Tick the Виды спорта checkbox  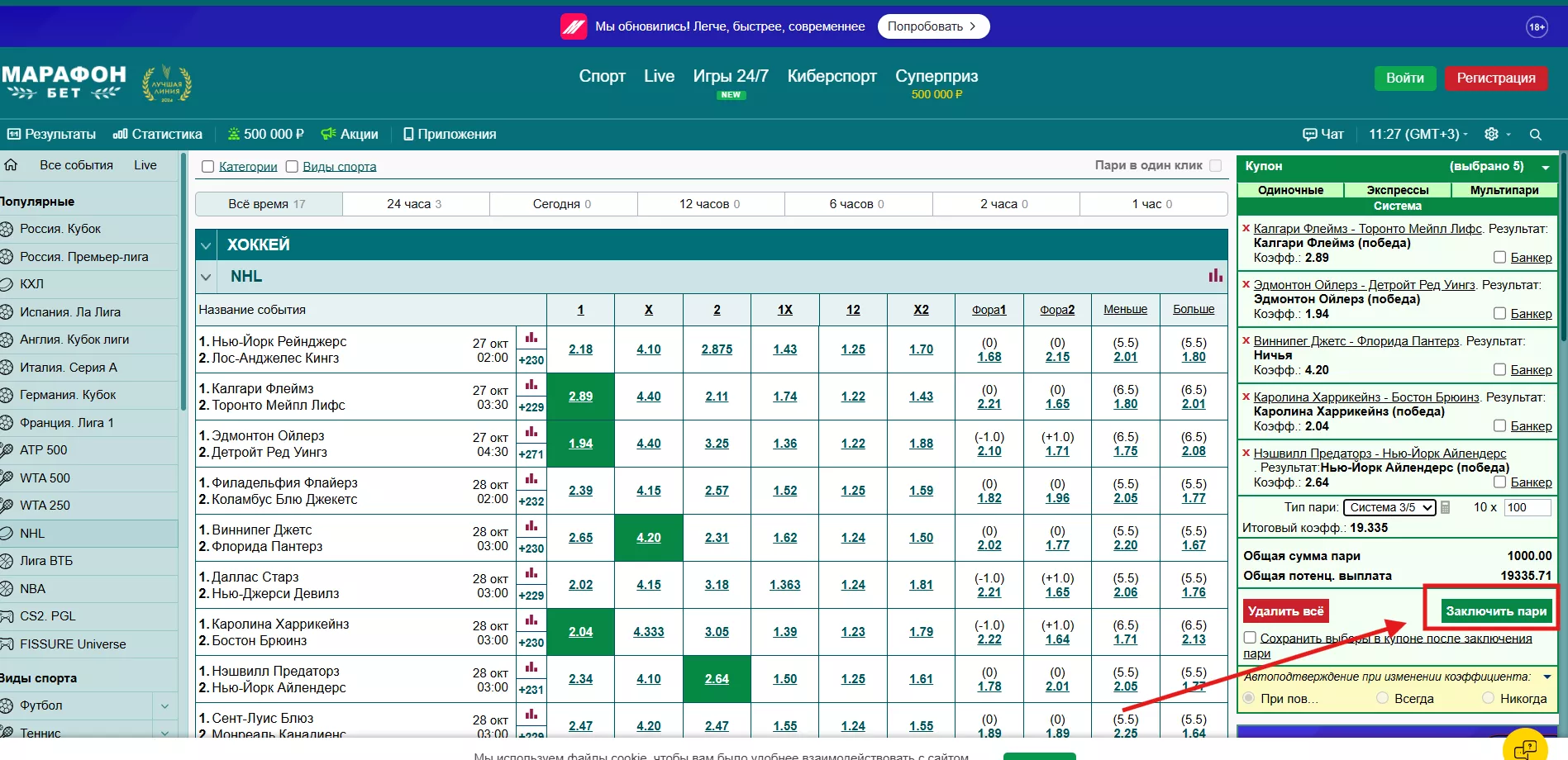coord(292,167)
